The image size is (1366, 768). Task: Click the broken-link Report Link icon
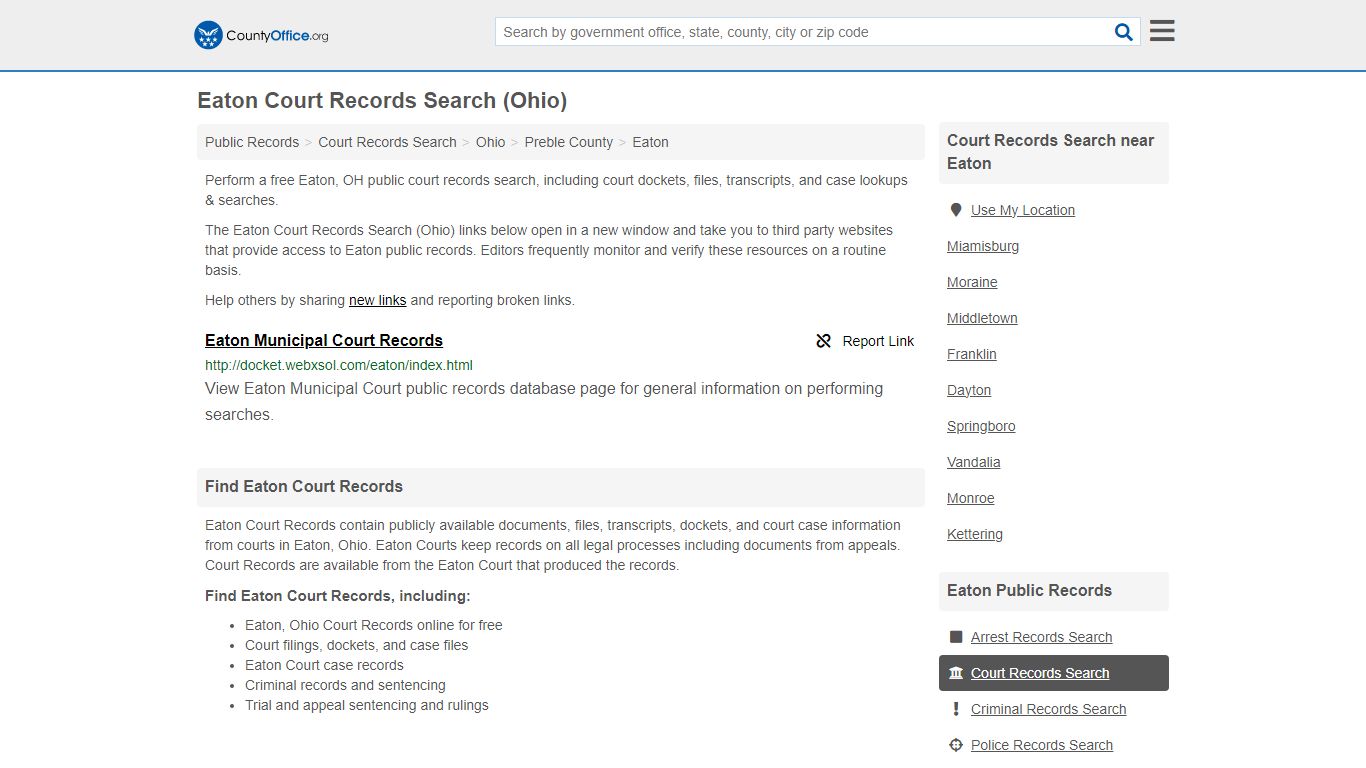tap(824, 341)
